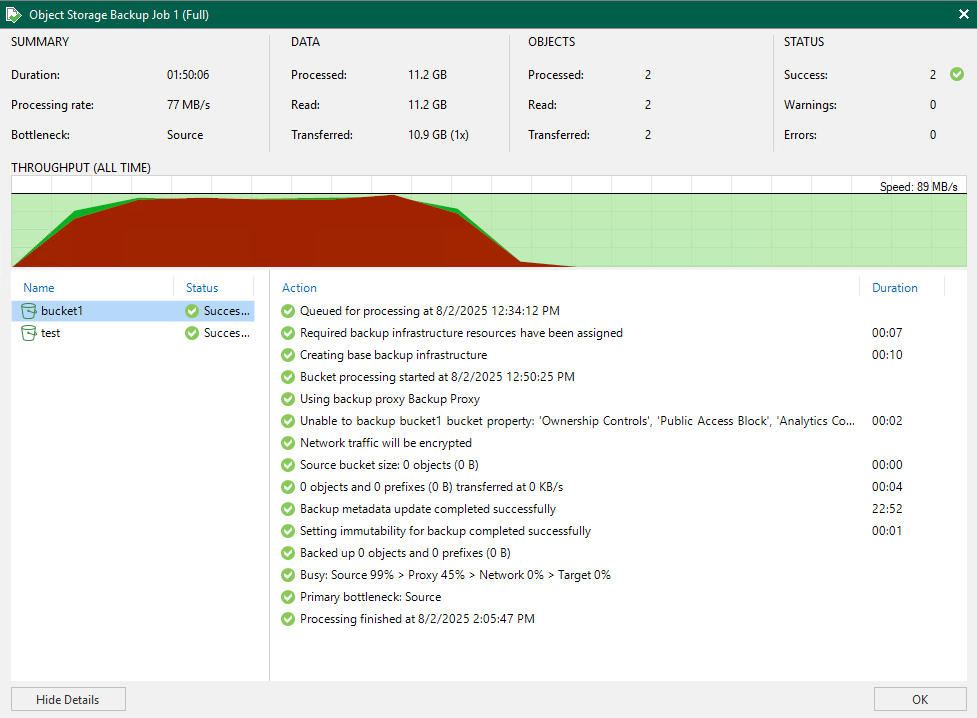The width and height of the screenshot is (977, 718).
Task: Click the checkmark beside Network traffic will be encrypted
Action: (x=288, y=443)
